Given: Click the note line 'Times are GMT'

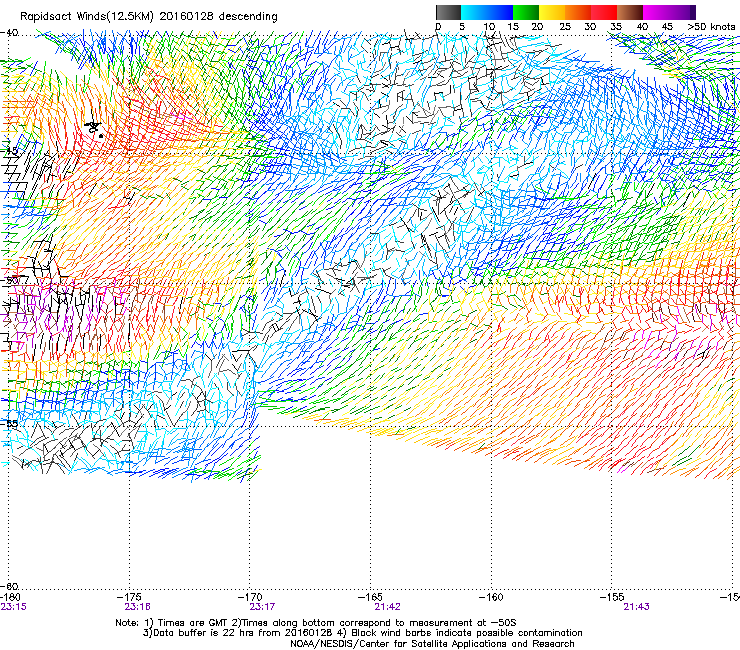Looking at the screenshot, I should click(193, 623).
